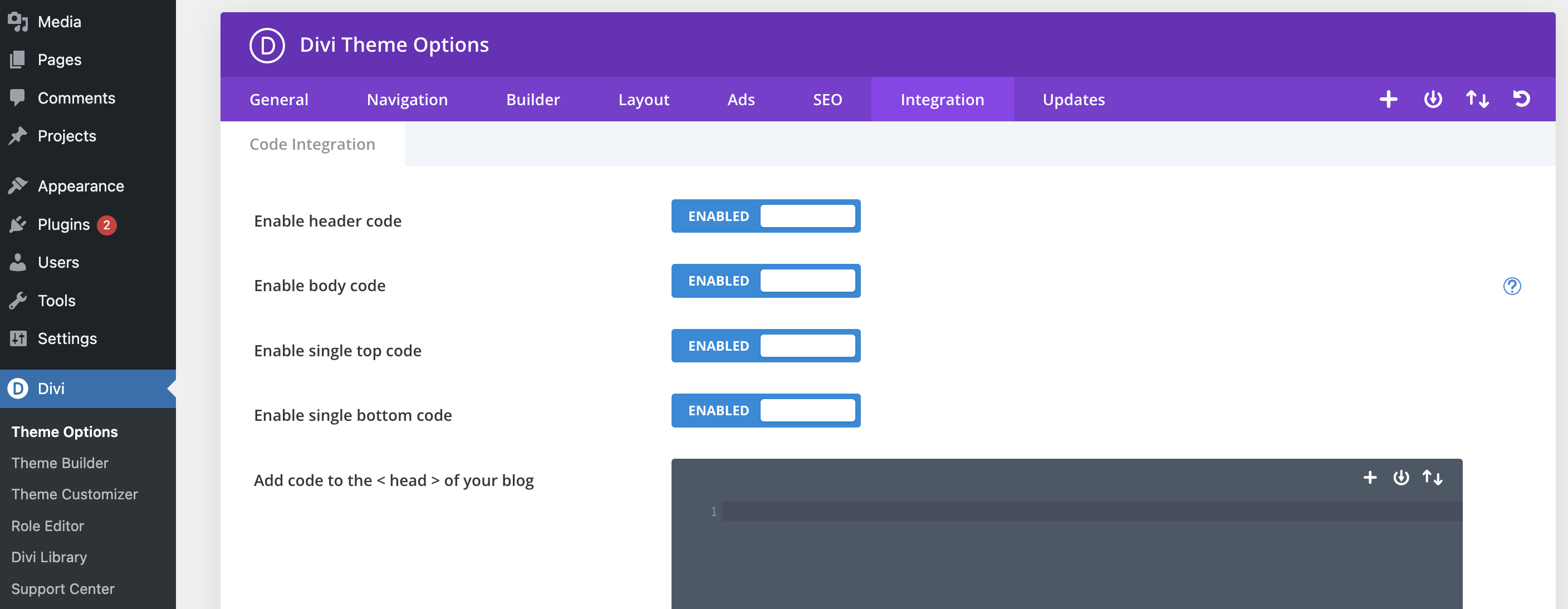
Task: Click the portability power icon in the header
Action: coord(1432,99)
